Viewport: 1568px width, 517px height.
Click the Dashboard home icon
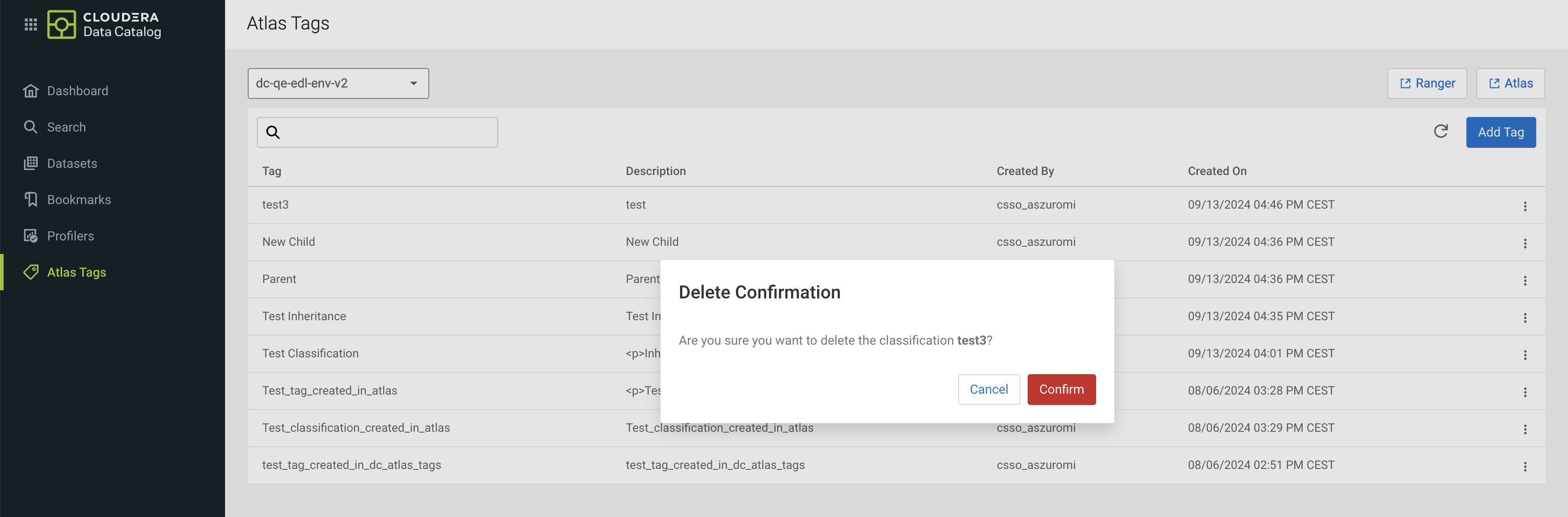click(x=30, y=91)
